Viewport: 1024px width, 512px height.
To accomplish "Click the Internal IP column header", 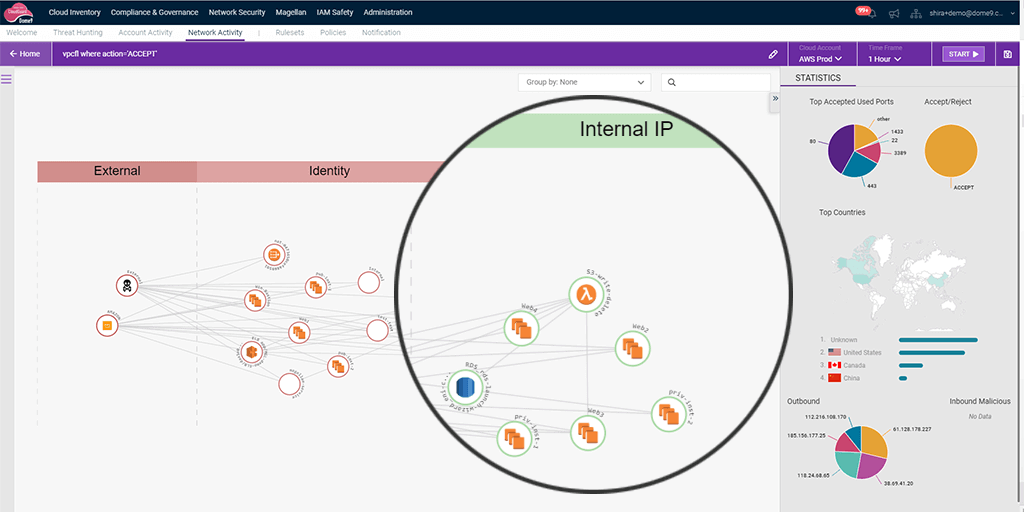I will point(625,129).
